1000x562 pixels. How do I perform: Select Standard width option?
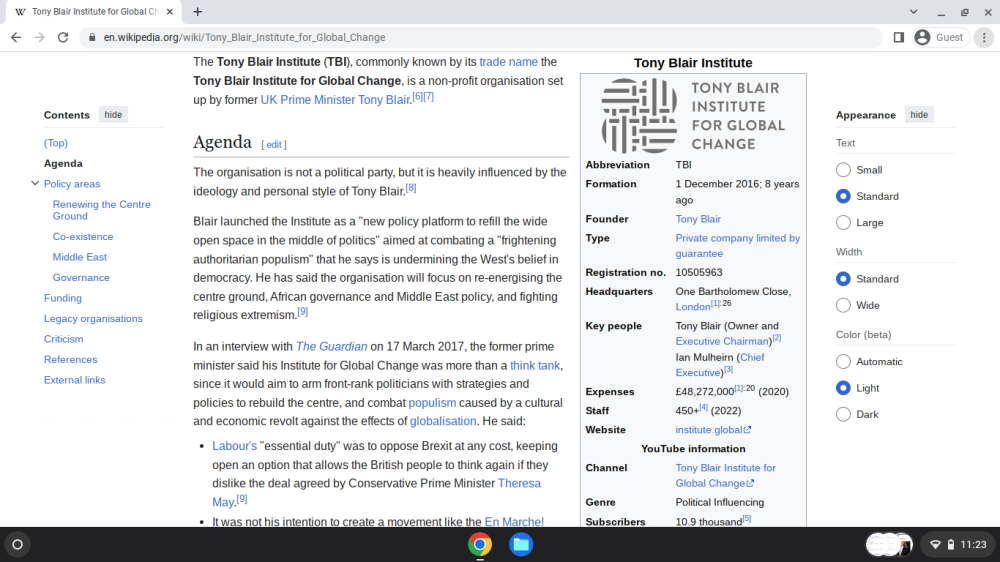click(x=843, y=279)
